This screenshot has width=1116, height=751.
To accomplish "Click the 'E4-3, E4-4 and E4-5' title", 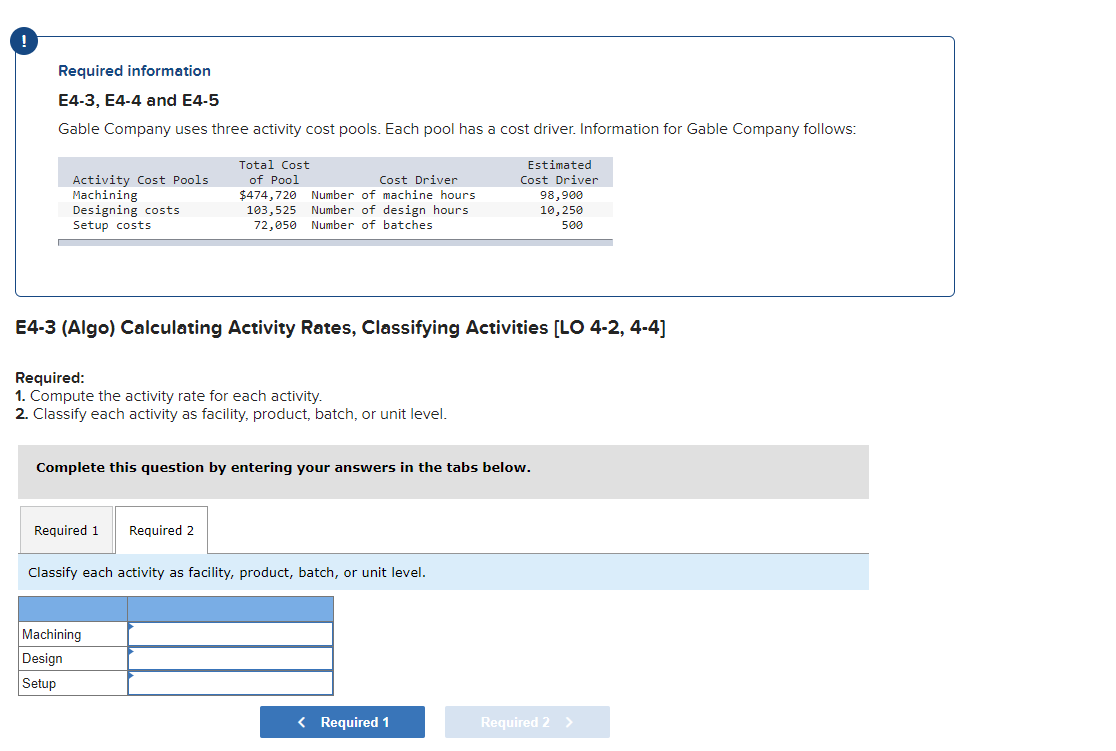I will (x=139, y=100).
